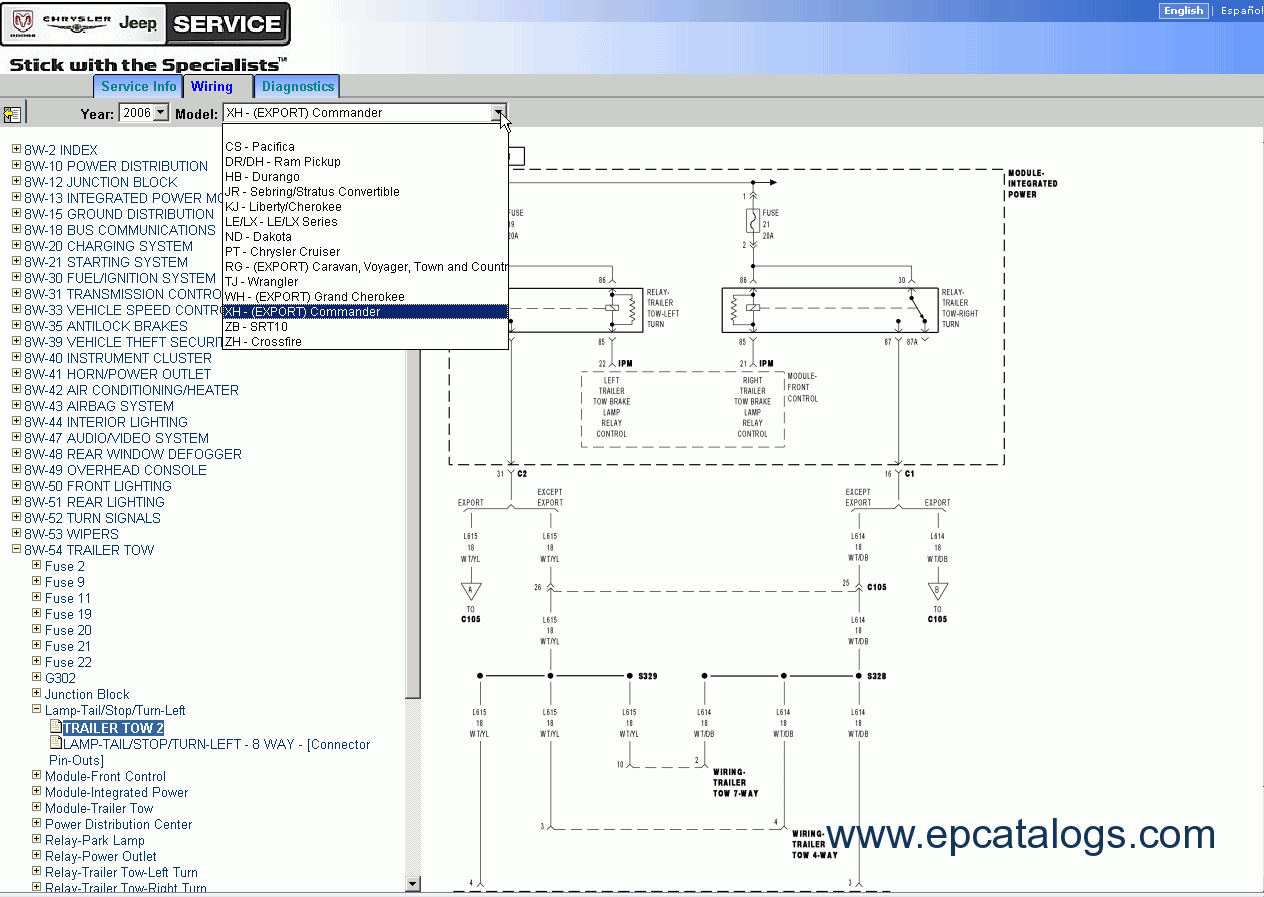Screen dimensions: 1264x897
Task: Click the navigation pane toggle icon
Action: [x=12, y=114]
